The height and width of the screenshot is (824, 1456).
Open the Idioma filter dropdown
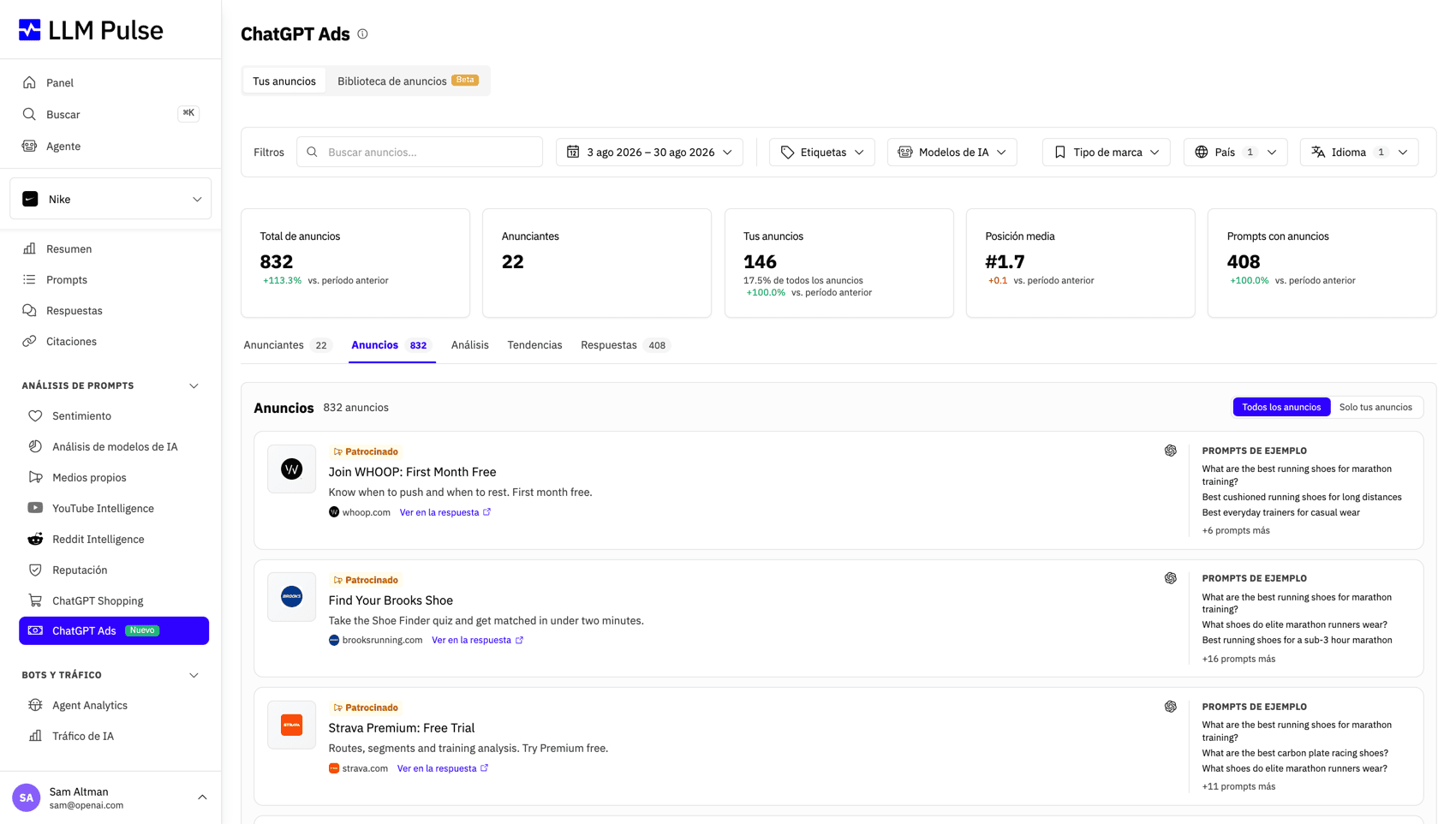(1359, 152)
